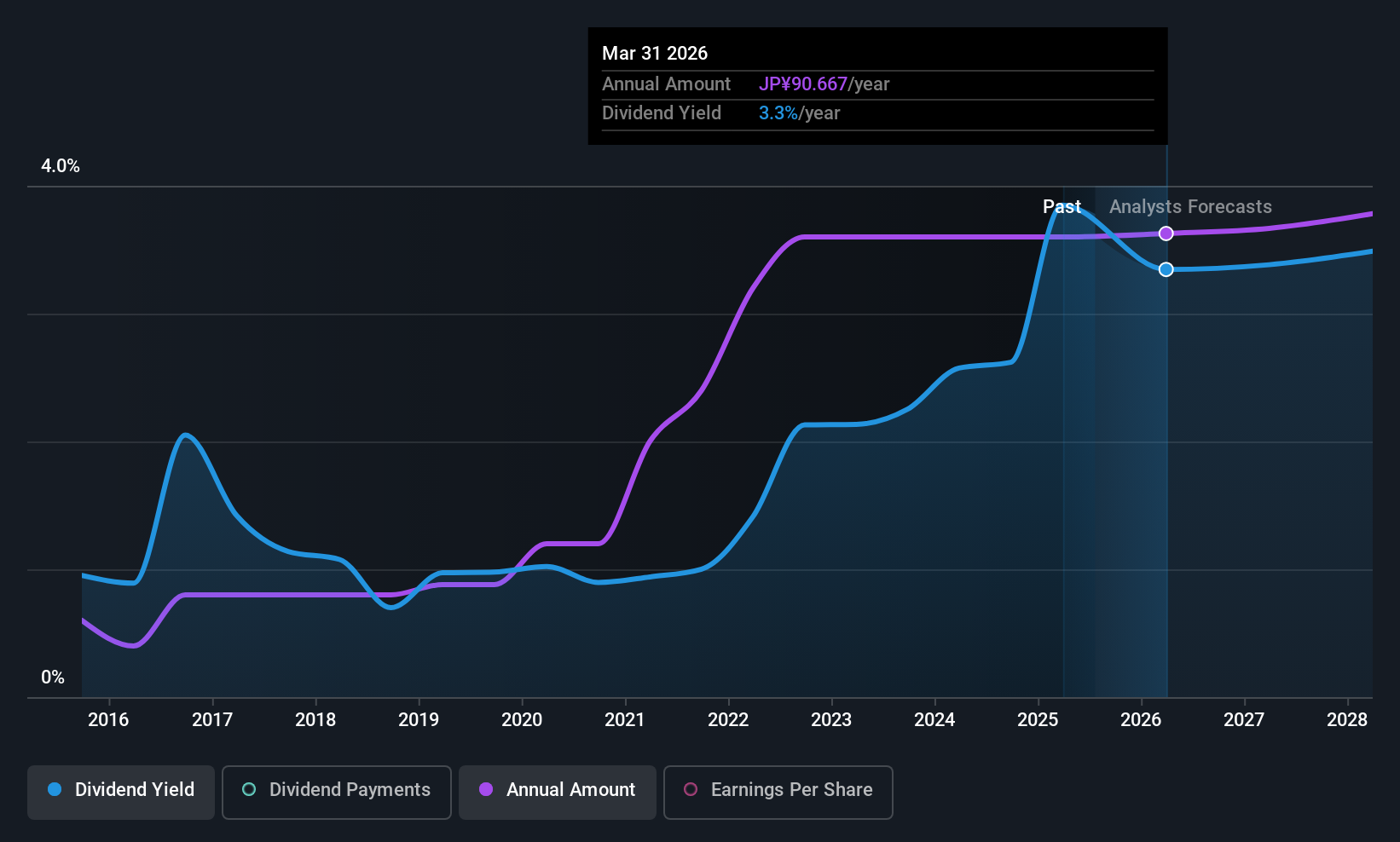This screenshot has height=842, width=1400.
Task: Click the 2022 x-axis year label
Action: click(x=728, y=720)
